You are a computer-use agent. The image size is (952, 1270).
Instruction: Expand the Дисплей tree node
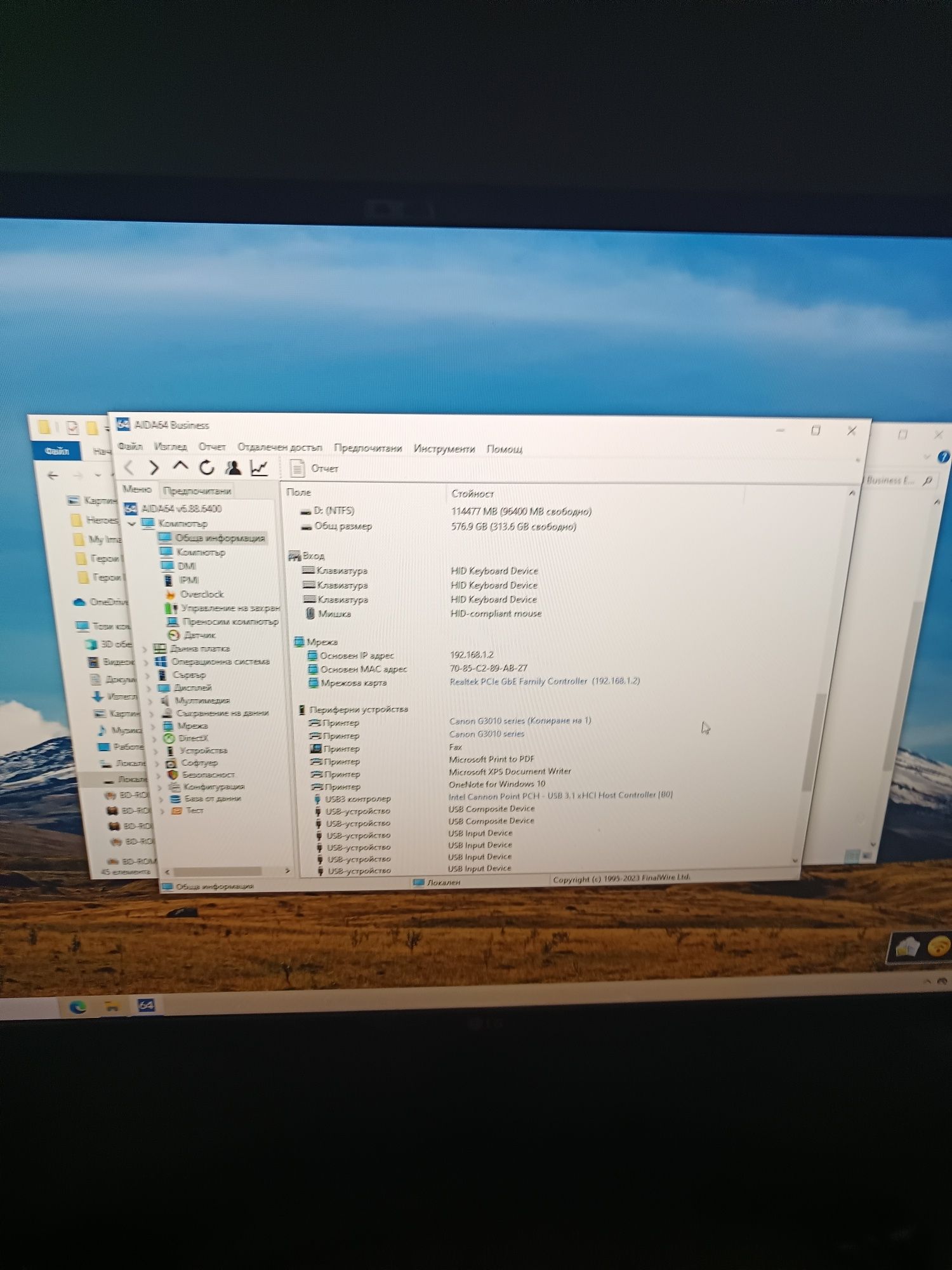tap(150, 689)
